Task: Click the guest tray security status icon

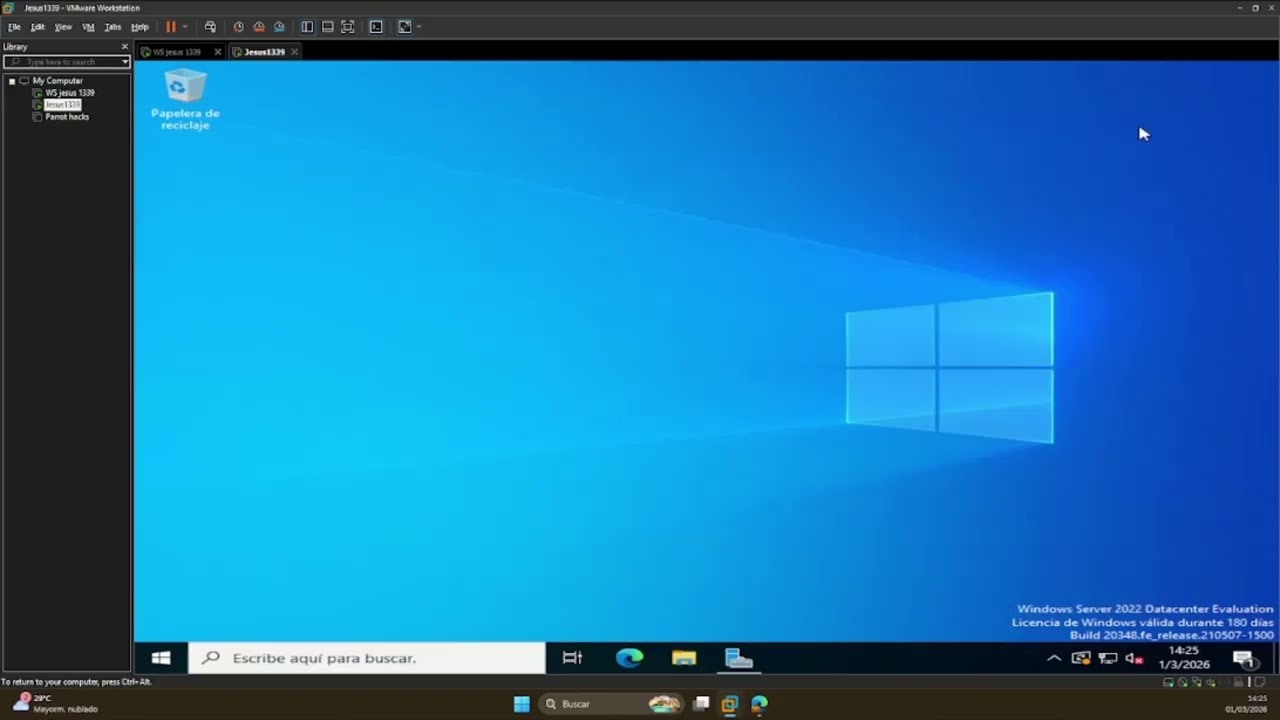Action: 1081,658
